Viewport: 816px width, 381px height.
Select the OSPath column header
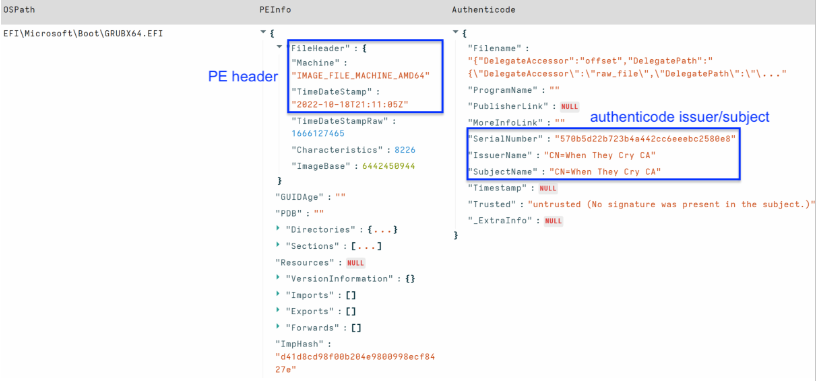pos(19,10)
